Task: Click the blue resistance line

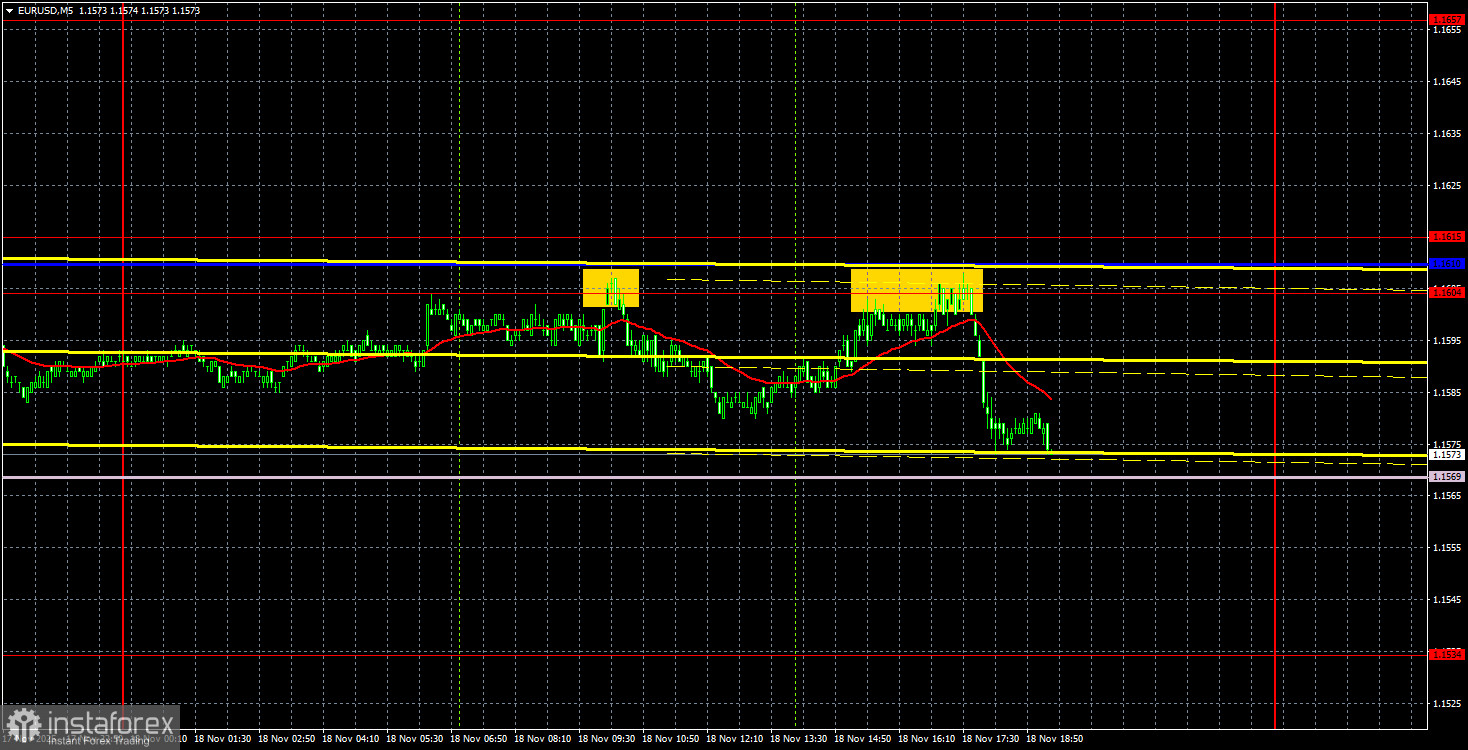Action: coord(700,263)
